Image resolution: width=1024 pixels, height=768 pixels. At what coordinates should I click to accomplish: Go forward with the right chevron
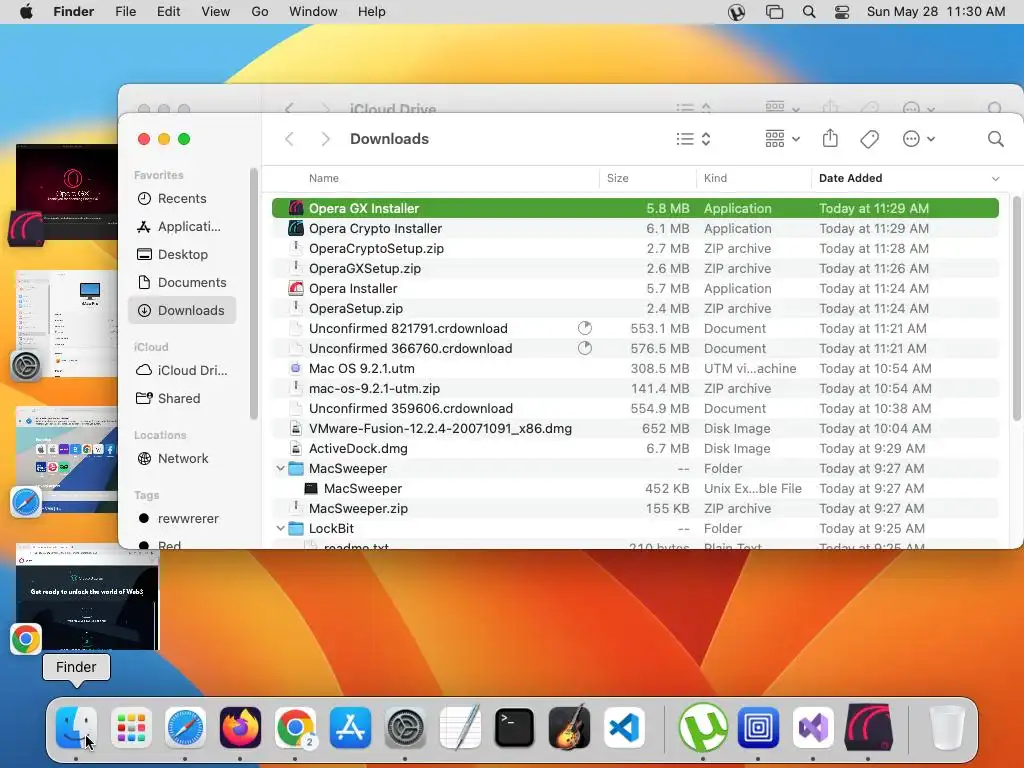point(325,139)
